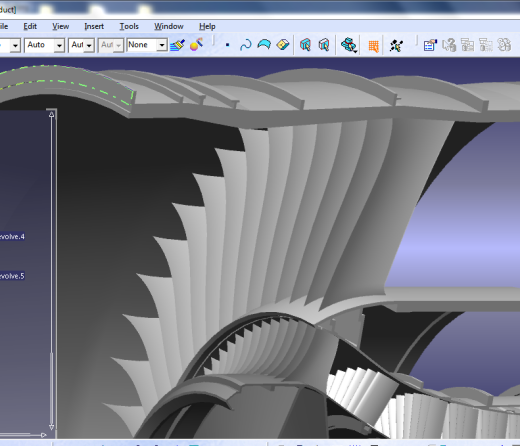520x446 pixels.
Task: Expand the second narrow Aut dropdown
Action: (89, 45)
